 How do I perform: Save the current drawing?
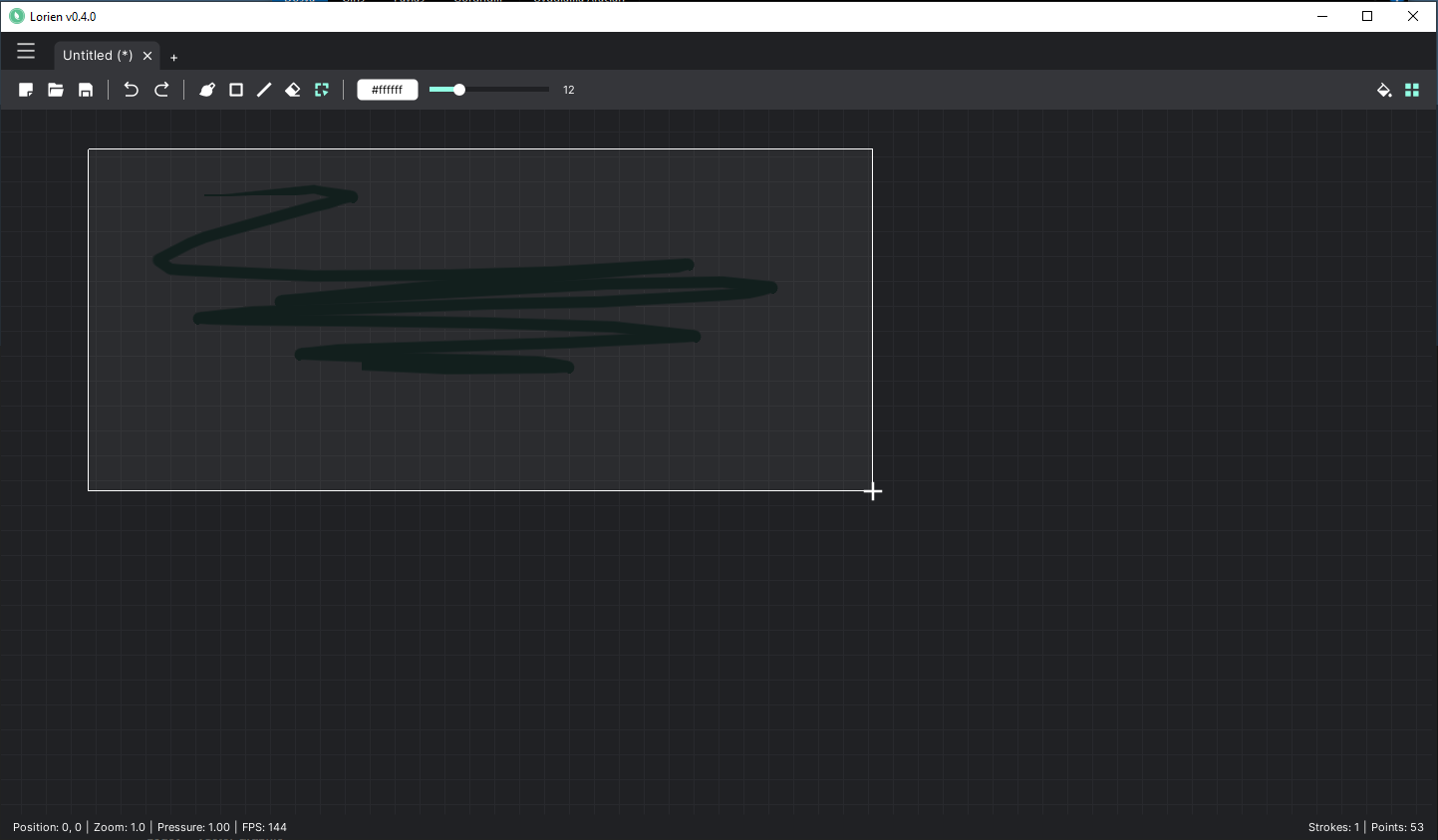85,89
